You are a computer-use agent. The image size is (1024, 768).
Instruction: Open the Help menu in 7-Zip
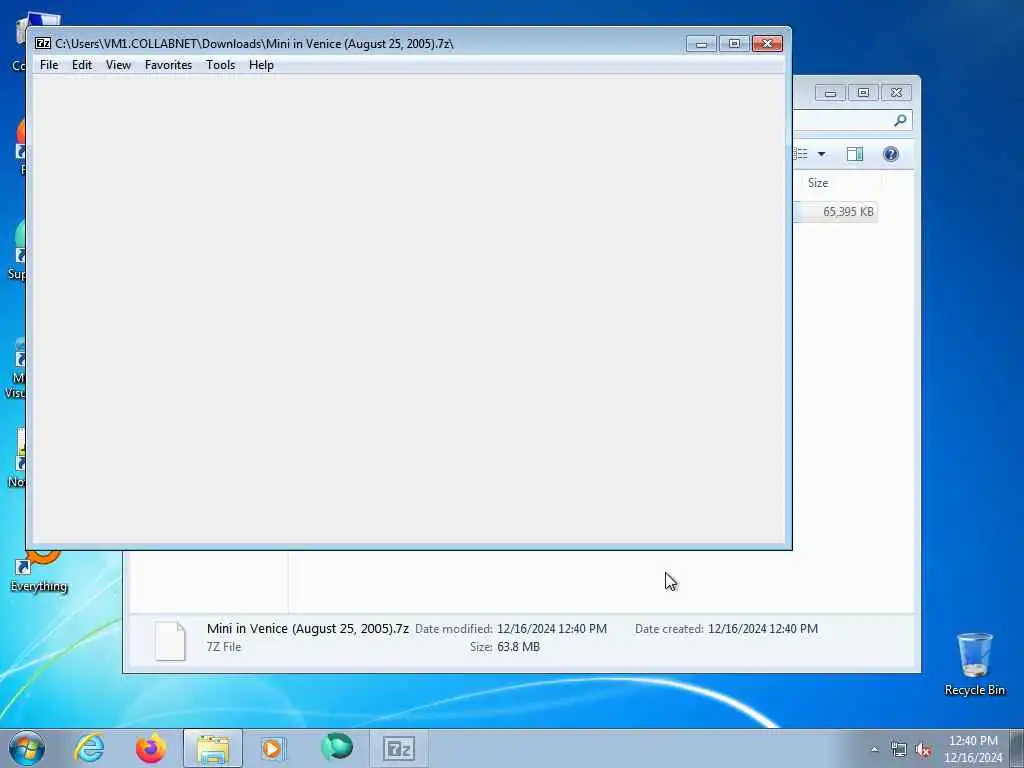coord(261,65)
